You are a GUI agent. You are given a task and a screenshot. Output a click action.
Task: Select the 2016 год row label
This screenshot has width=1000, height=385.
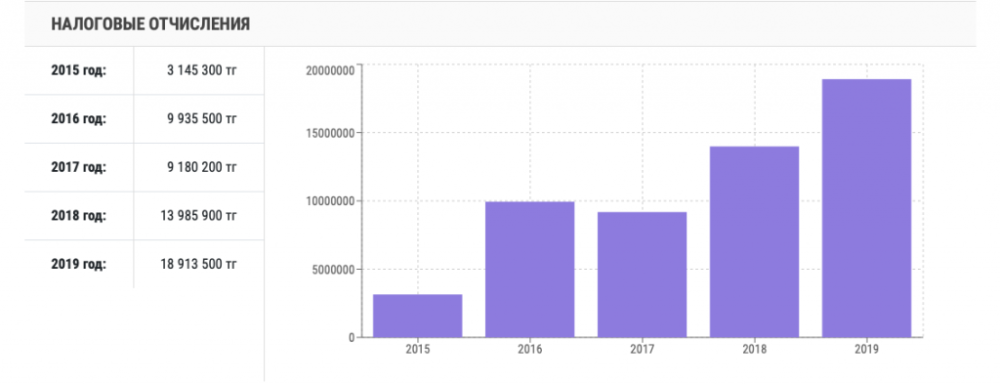click(78, 119)
